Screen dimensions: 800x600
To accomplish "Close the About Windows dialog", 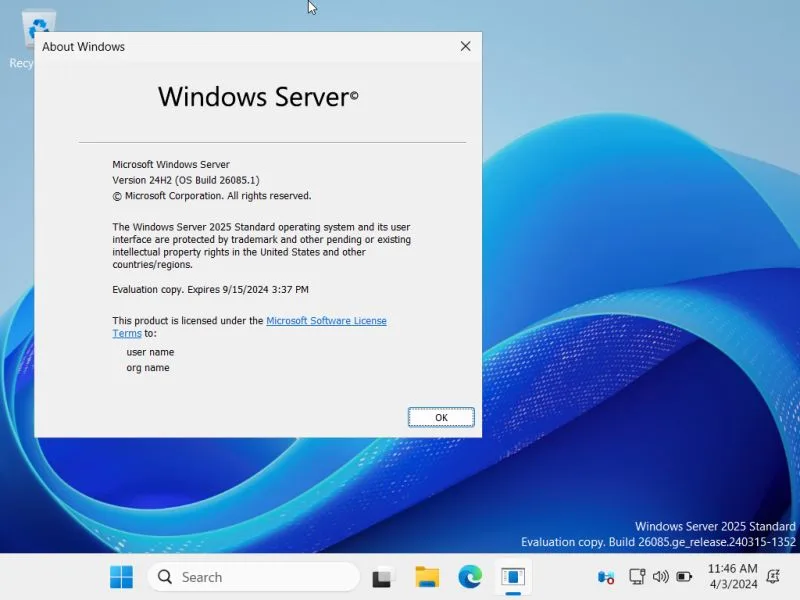I will [x=465, y=46].
